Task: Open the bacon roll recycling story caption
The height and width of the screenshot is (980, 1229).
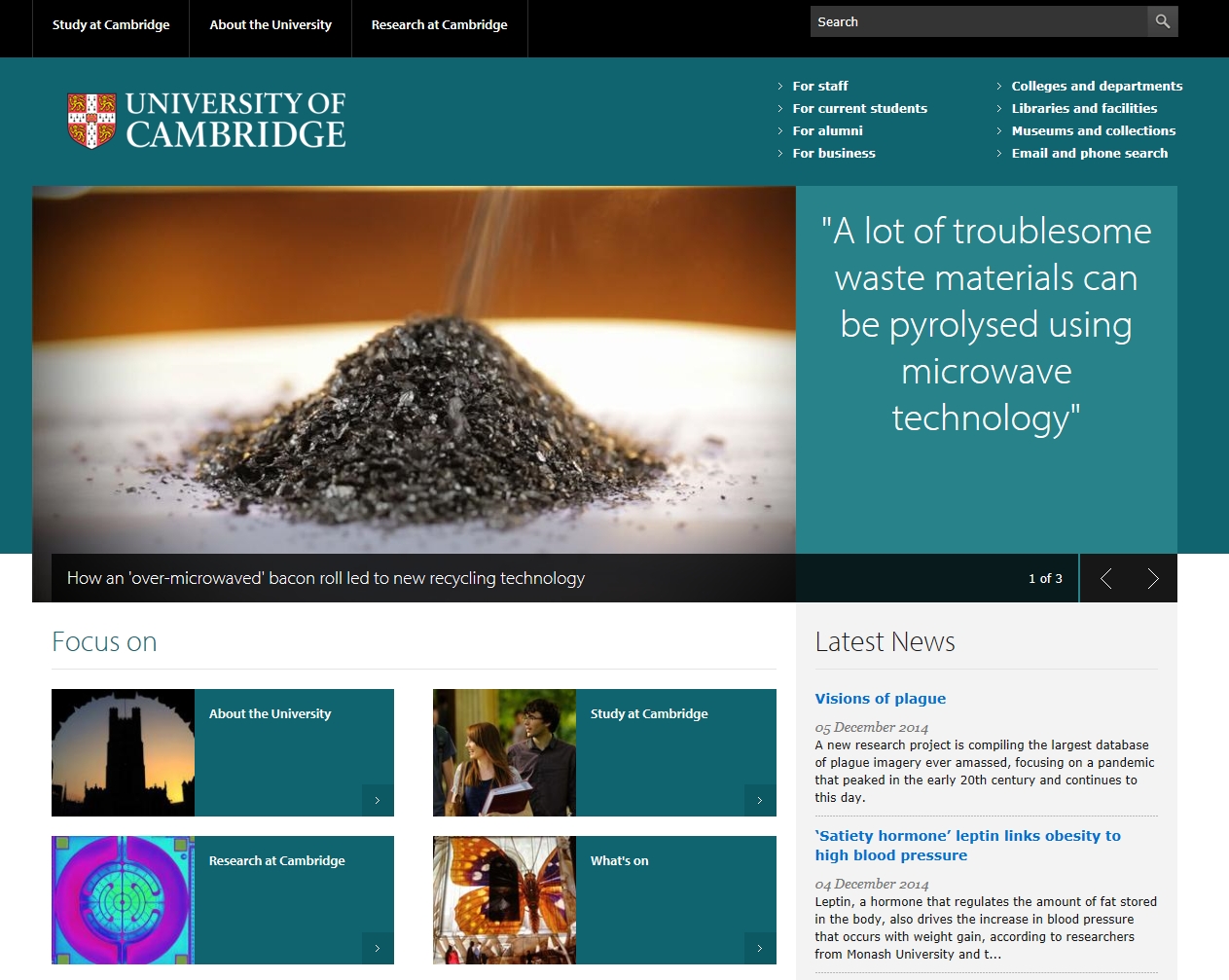Action: tap(325, 578)
